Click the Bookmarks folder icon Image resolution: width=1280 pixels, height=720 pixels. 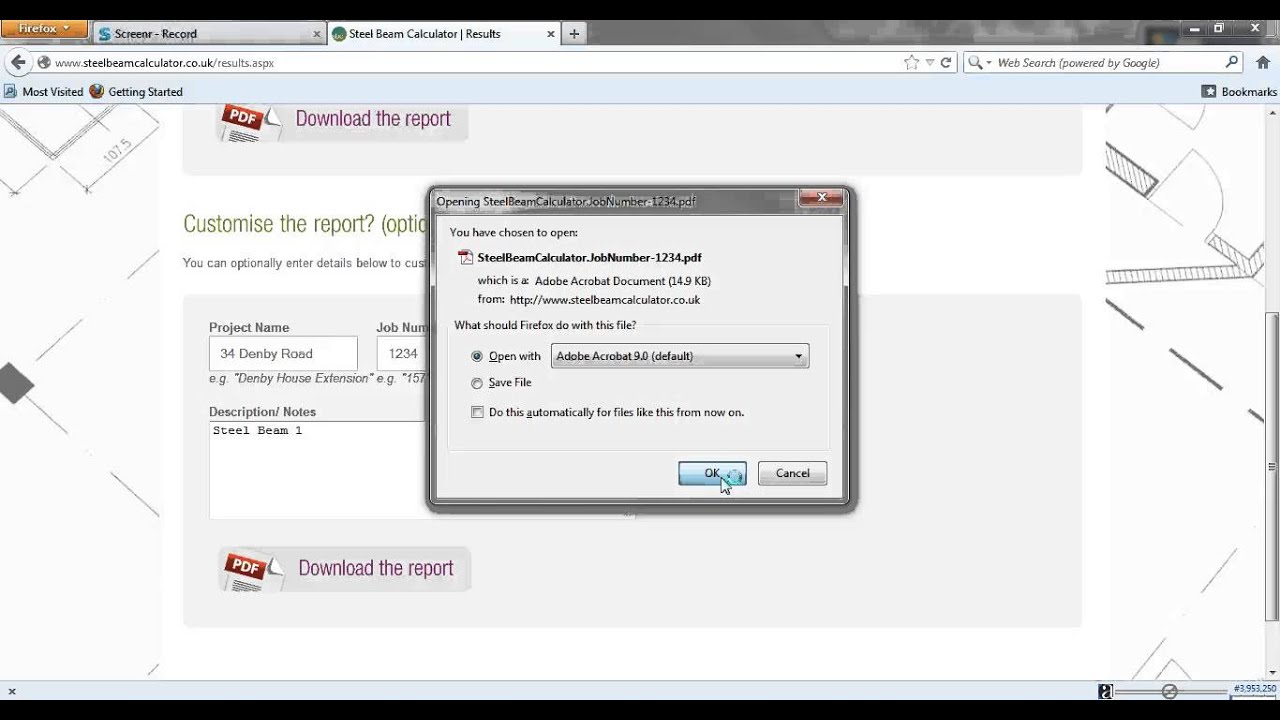pos(1208,91)
